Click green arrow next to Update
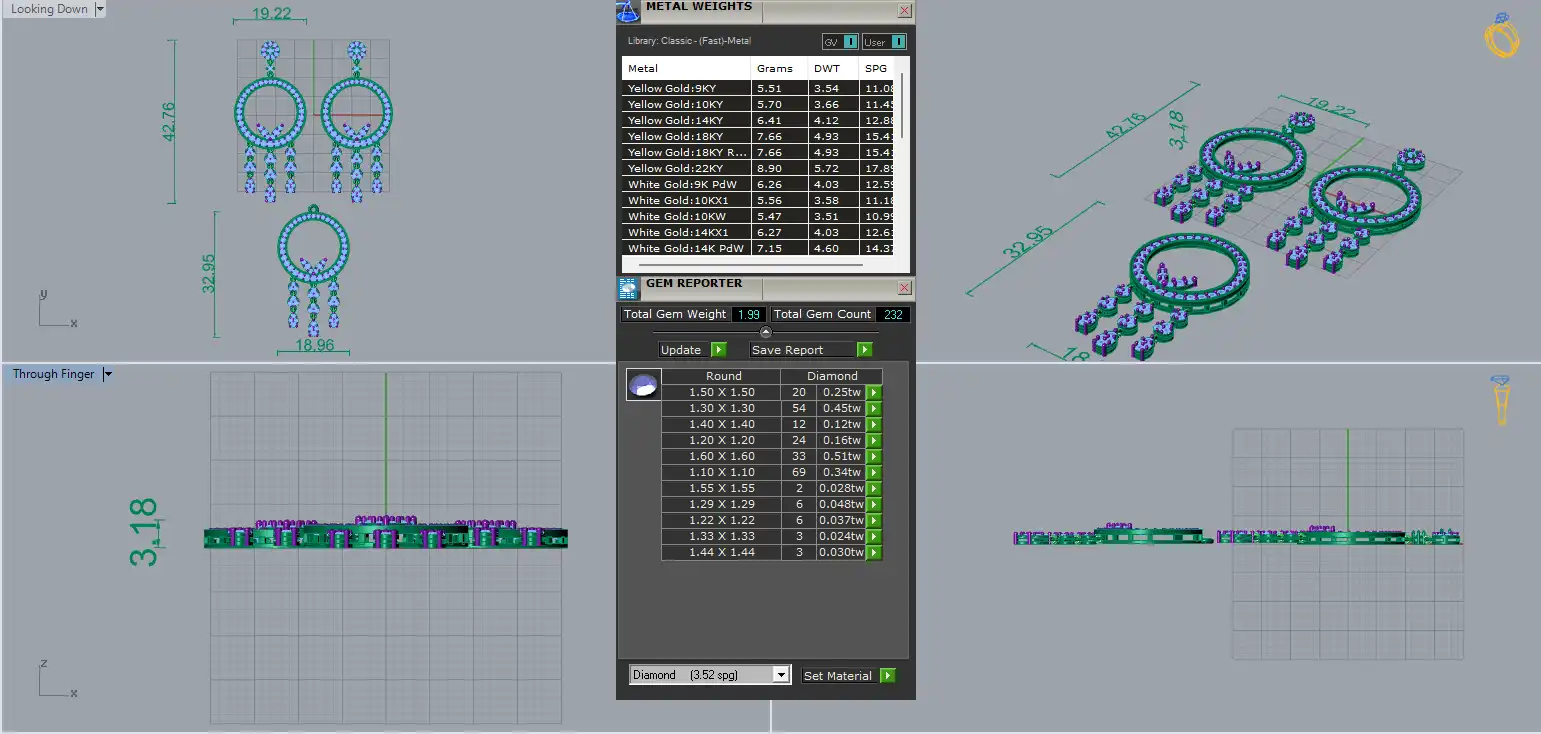The height and width of the screenshot is (734, 1541). (719, 350)
